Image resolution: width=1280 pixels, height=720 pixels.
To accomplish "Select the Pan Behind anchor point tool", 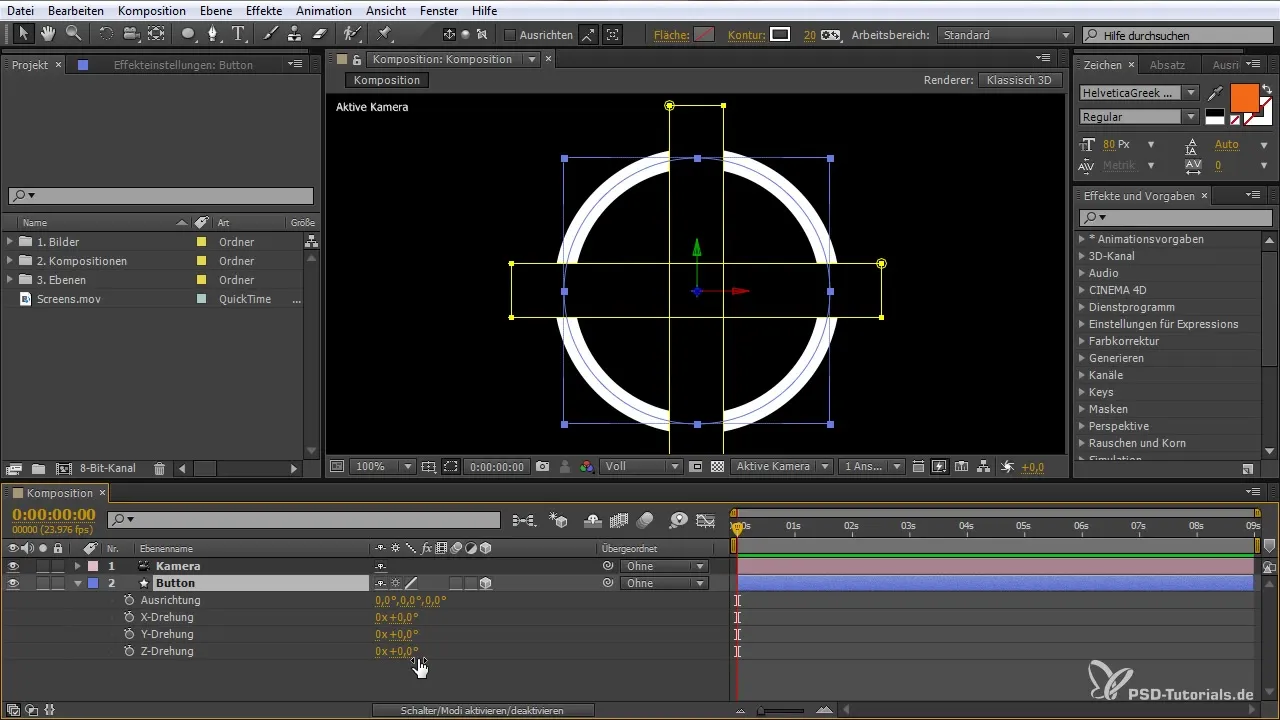I will click(156, 34).
